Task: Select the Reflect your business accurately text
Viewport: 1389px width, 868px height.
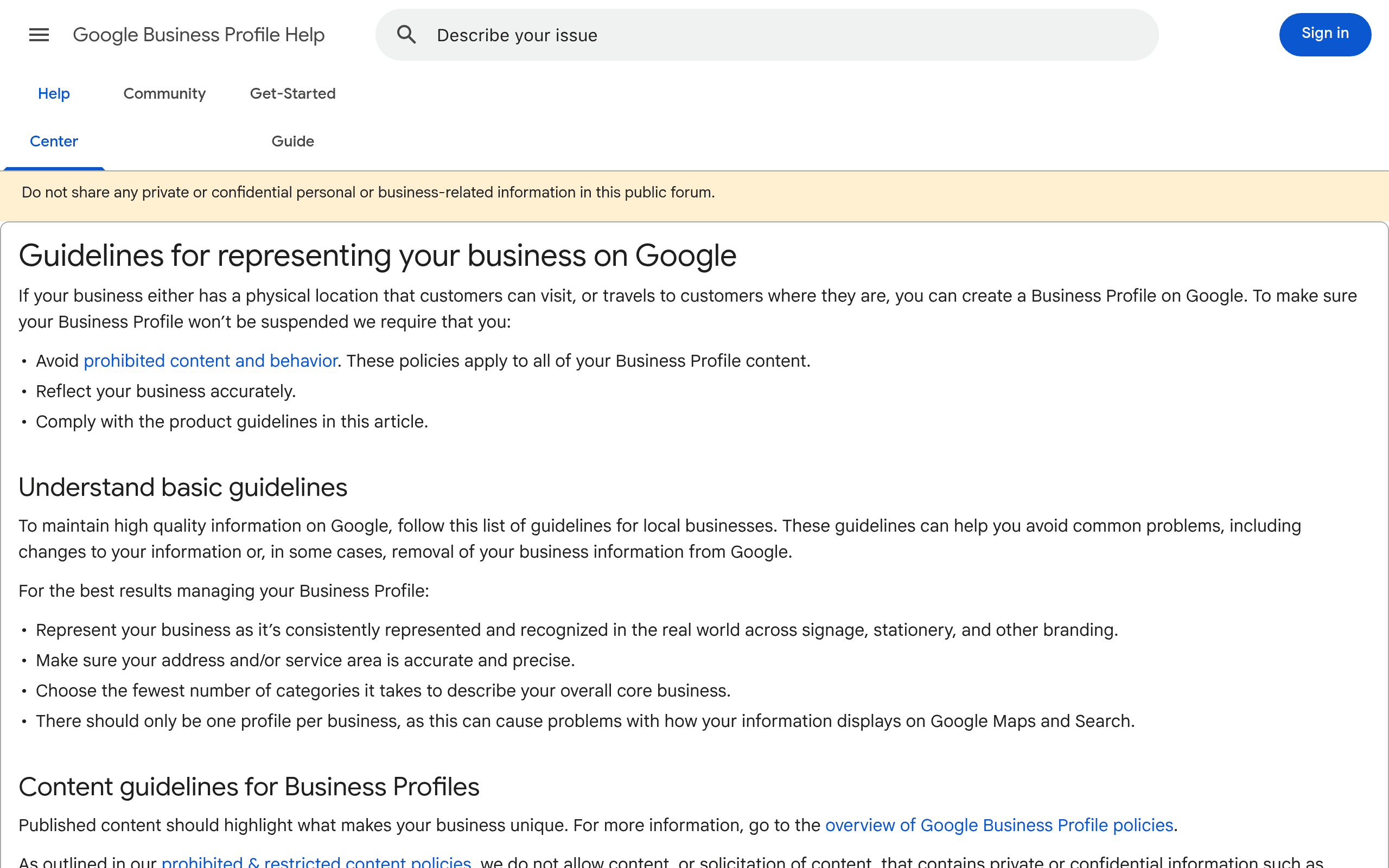Action: [x=166, y=391]
